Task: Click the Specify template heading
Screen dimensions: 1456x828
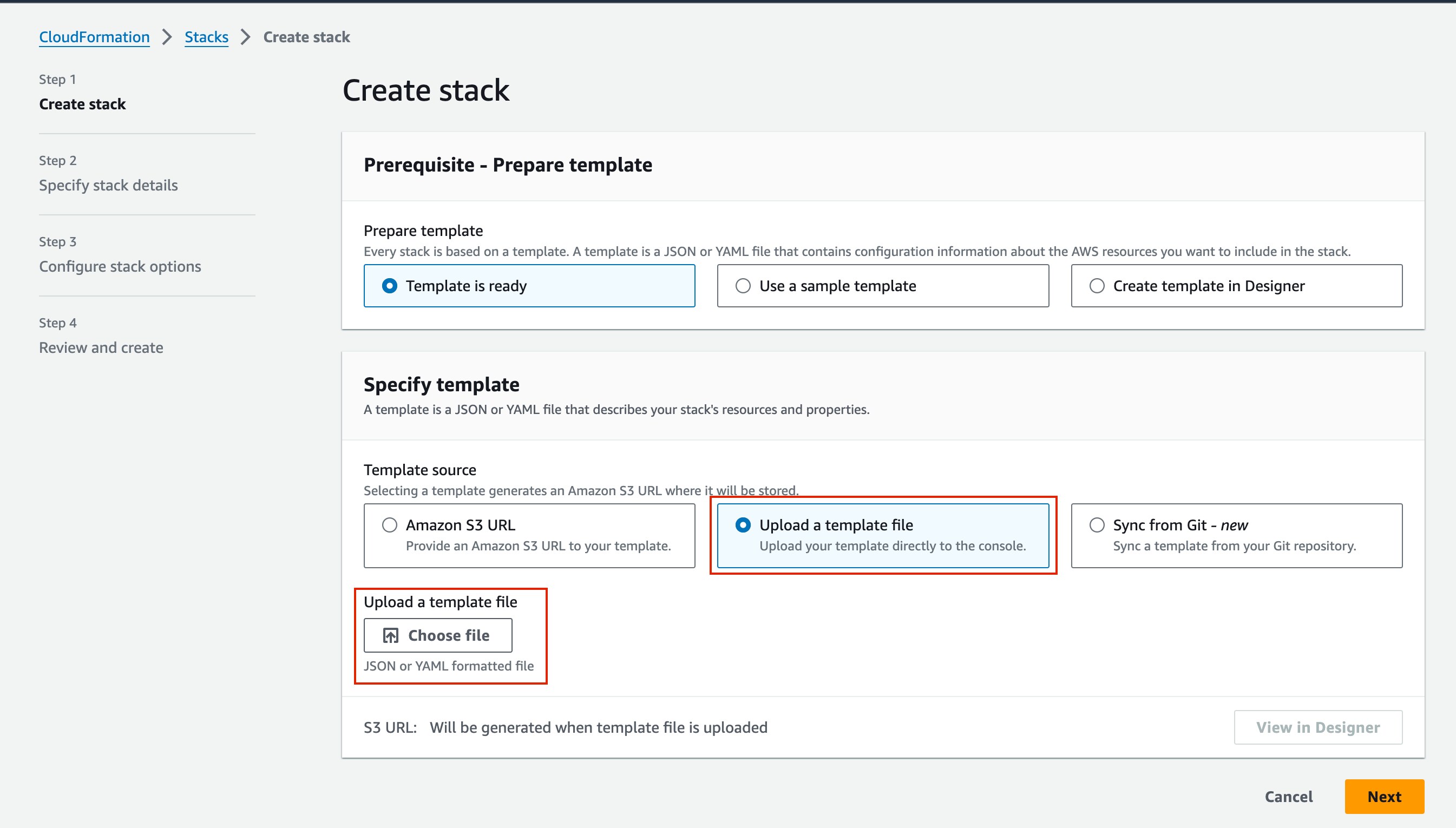Action: pos(441,384)
